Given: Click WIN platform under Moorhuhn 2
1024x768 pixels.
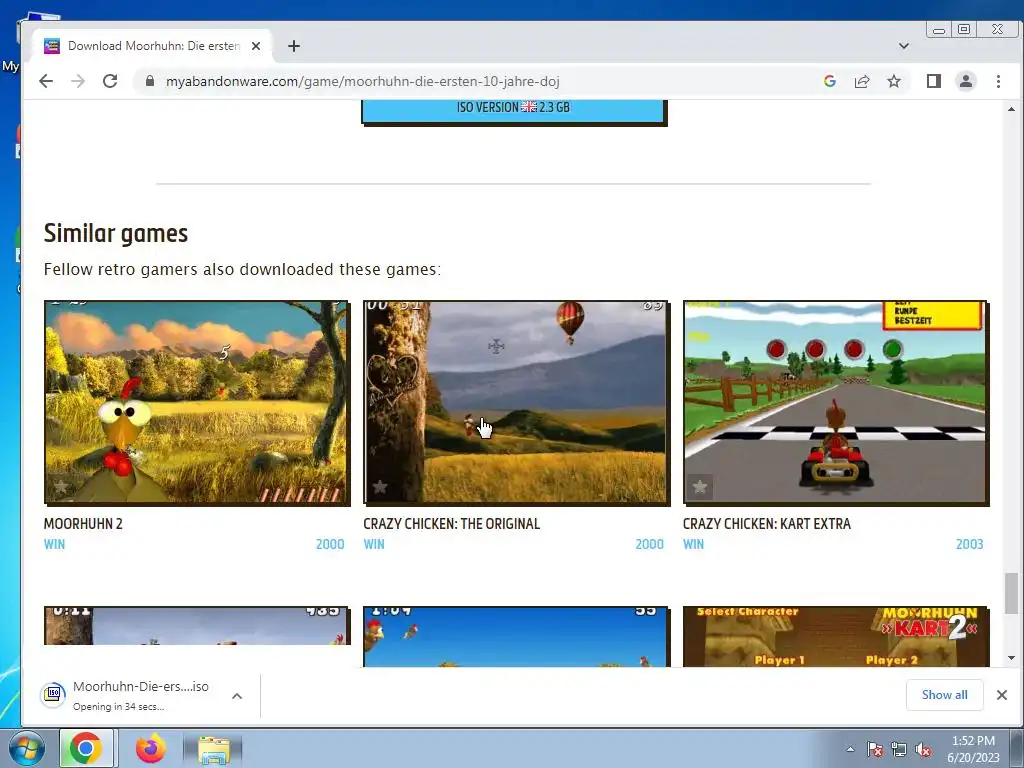Looking at the screenshot, I should point(54,544).
